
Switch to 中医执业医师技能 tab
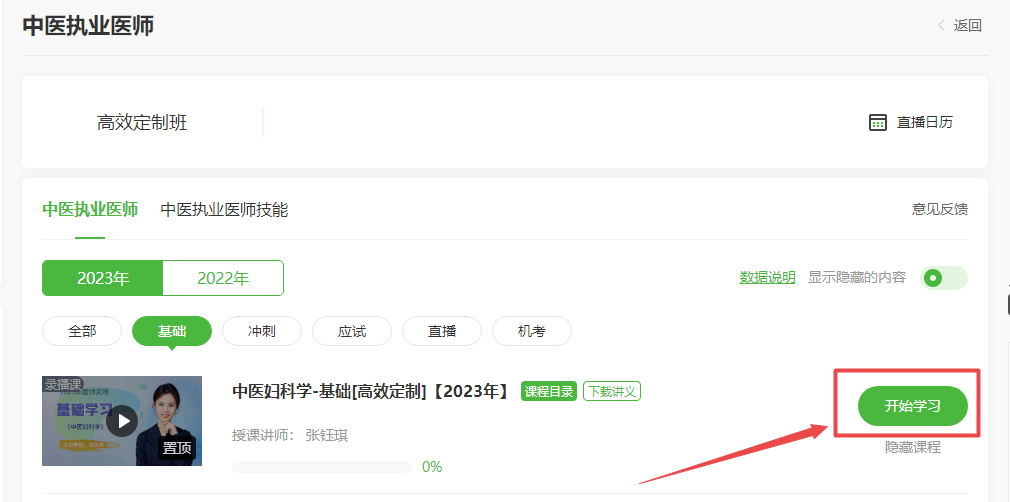point(224,209)
